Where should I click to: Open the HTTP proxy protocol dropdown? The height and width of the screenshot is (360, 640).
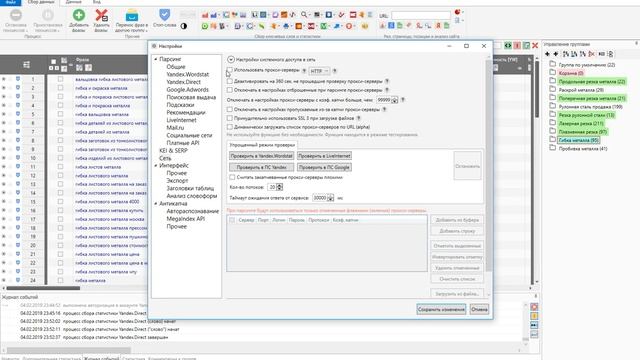click(x=319, y=71)
